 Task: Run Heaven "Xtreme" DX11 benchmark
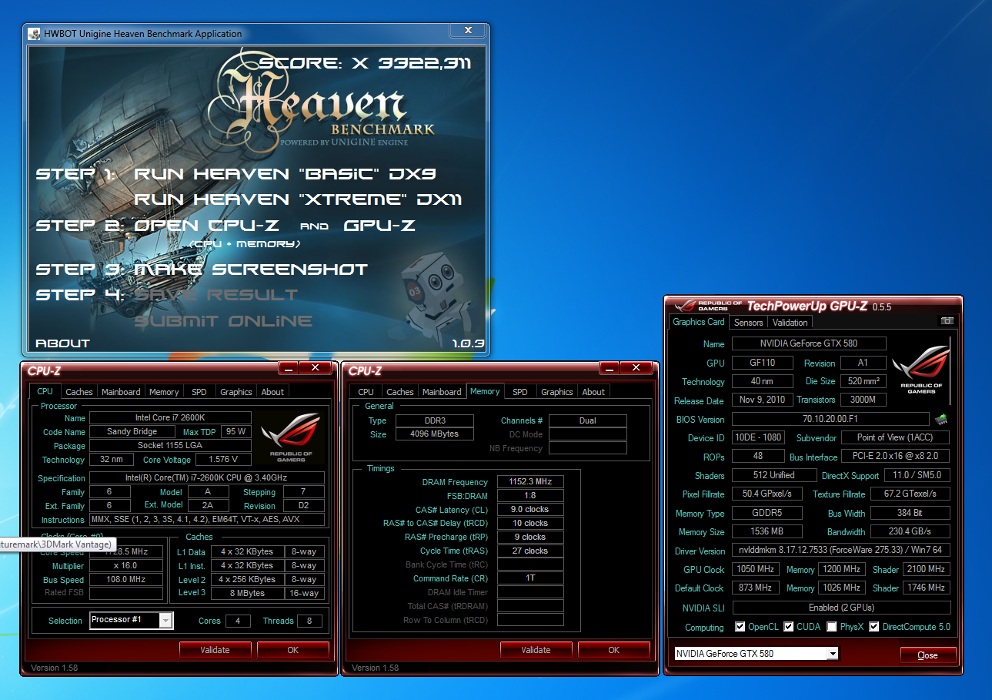pyautogui.click(x=297, y=199)
